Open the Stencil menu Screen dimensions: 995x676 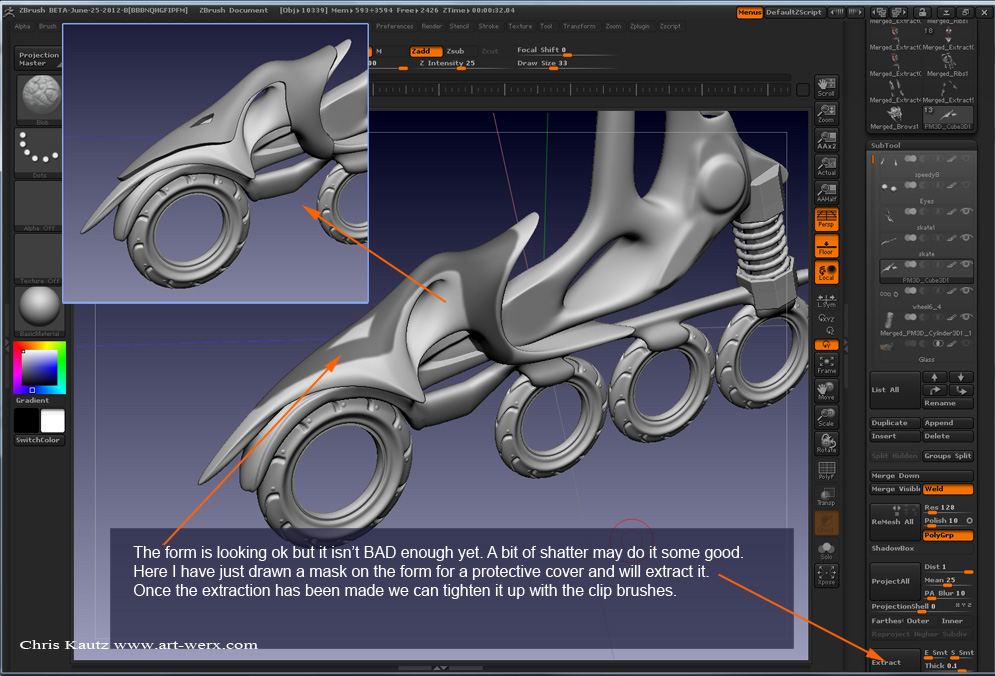click(x=459, y=27)
